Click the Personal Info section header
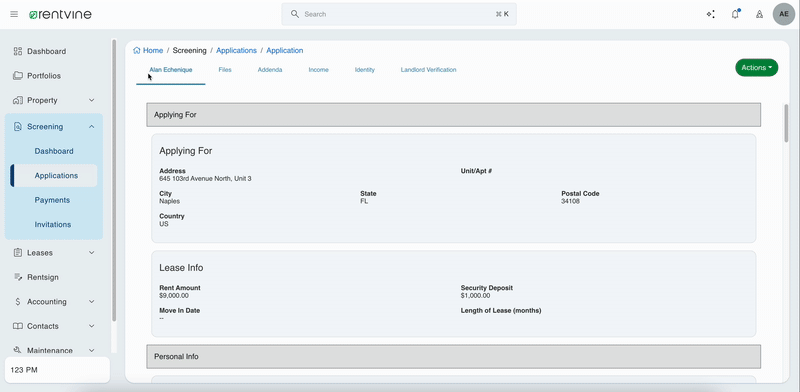800x392 pixels. [x=454, y=356]
